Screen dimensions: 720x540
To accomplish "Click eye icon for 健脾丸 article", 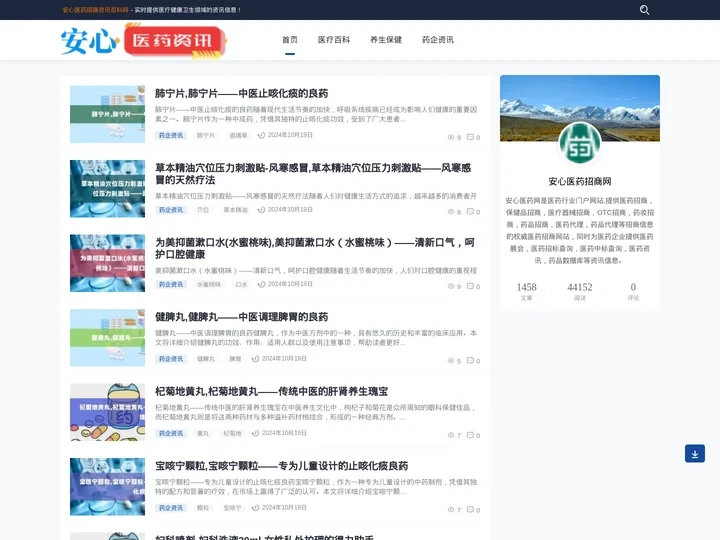I will click(451, 360).
